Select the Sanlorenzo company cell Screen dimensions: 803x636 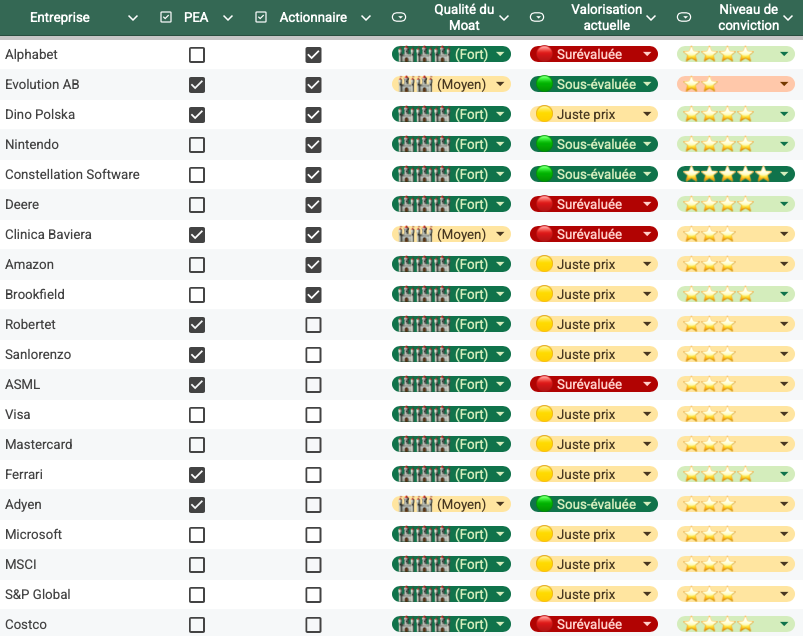pos(38,354)
